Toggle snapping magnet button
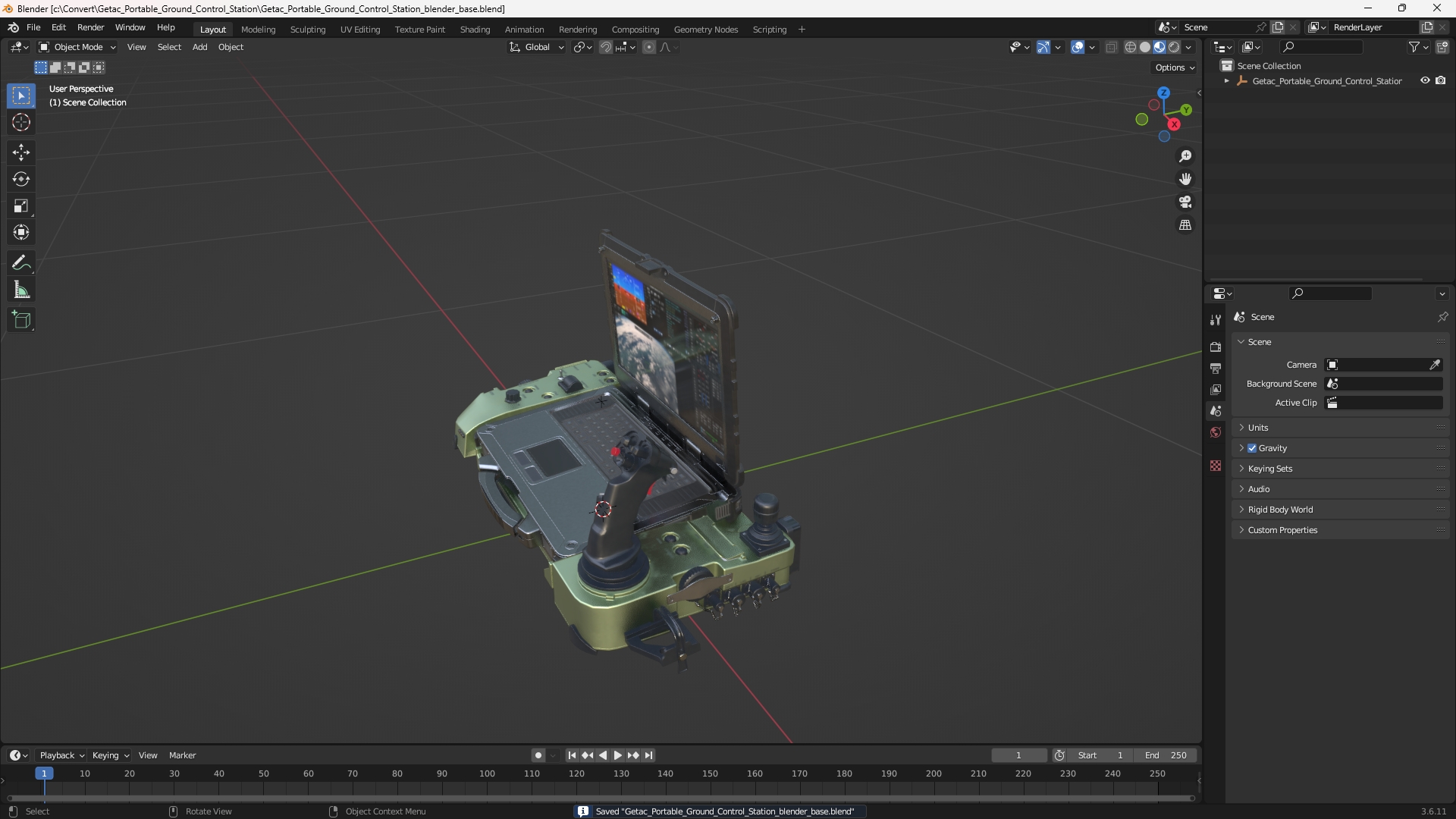 [606, 47]
